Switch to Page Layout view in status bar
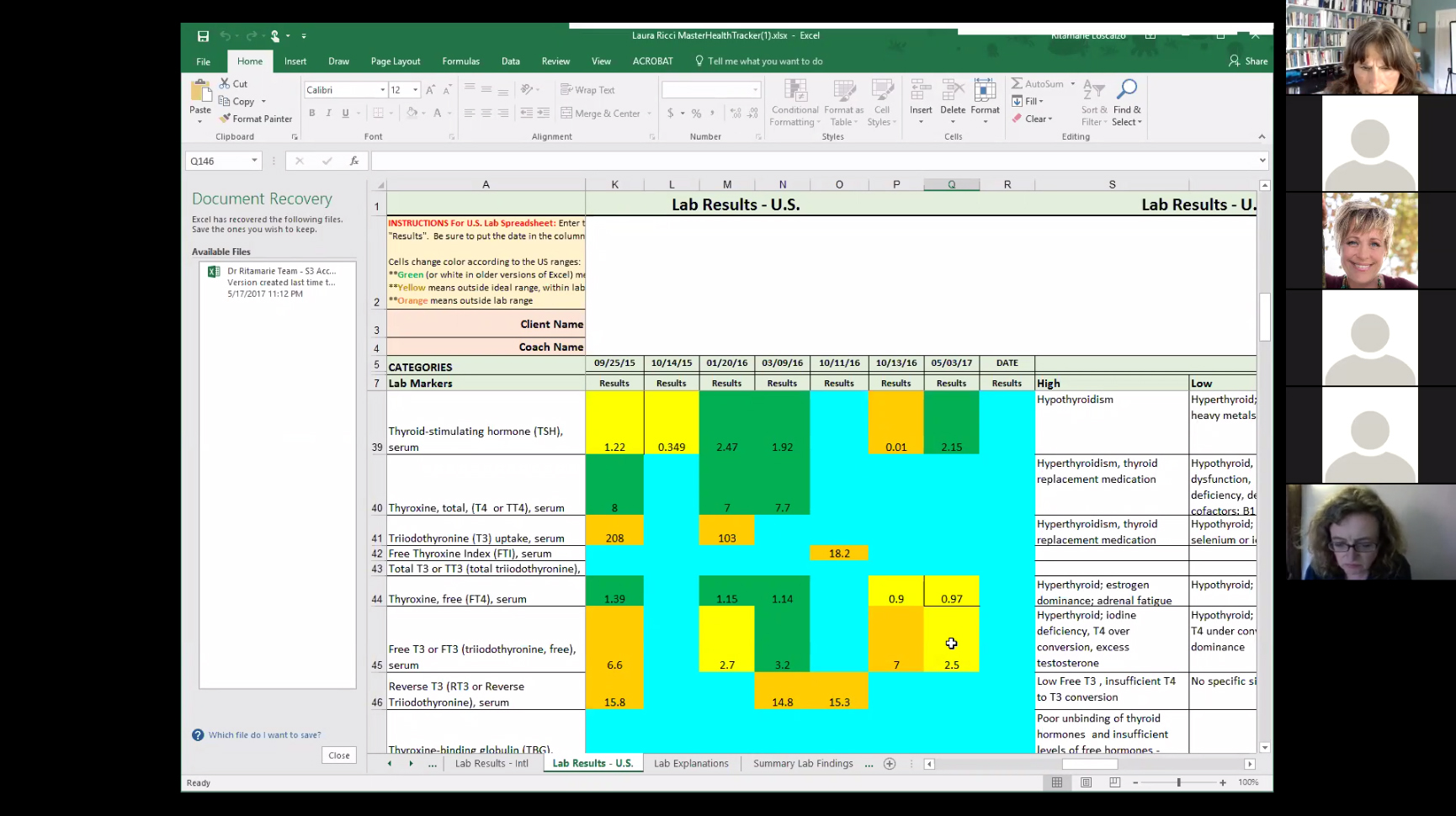1456x816 pixels. click(x=1086, y=782)
